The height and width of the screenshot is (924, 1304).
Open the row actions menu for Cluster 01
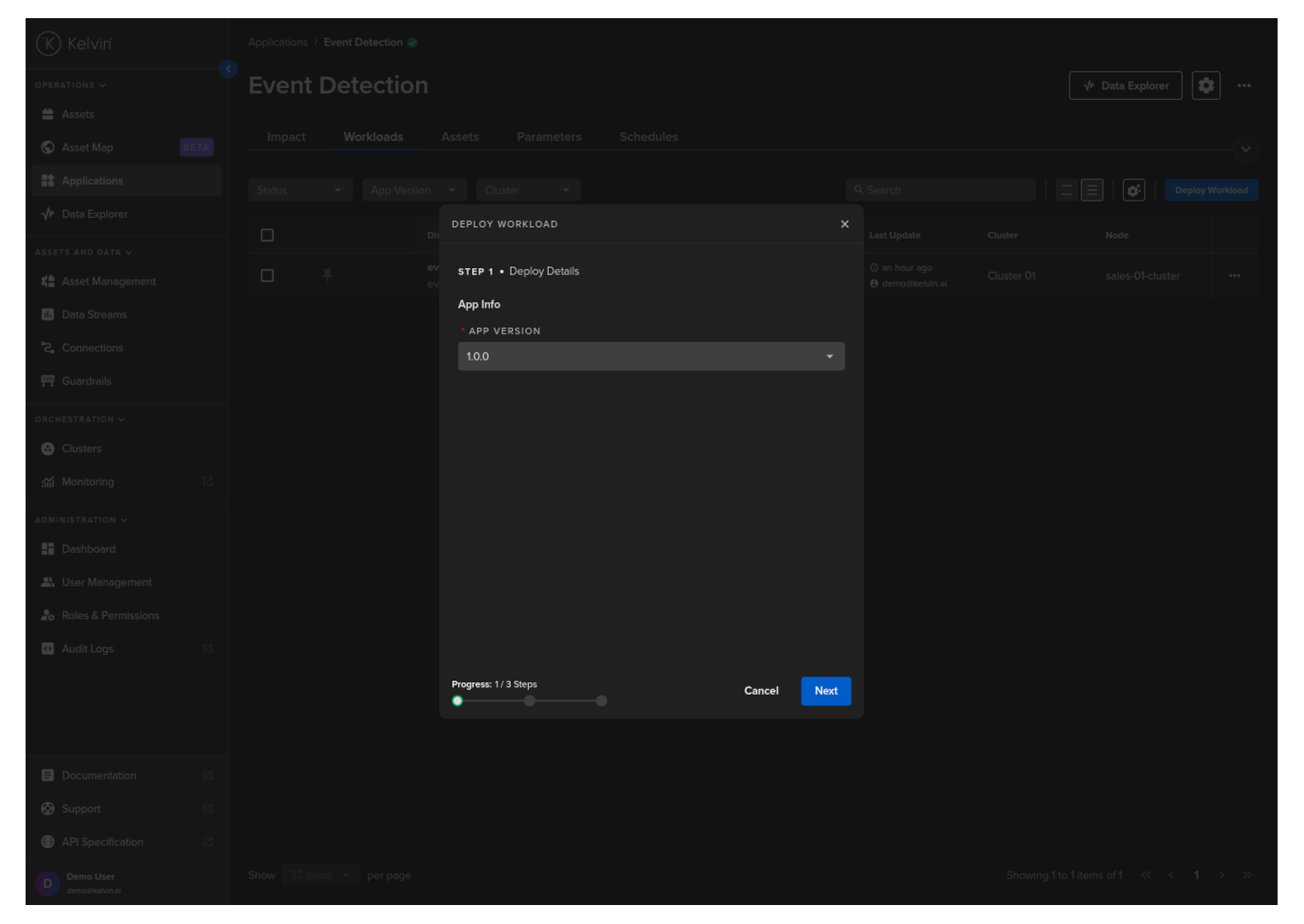tap(1234, 276)
